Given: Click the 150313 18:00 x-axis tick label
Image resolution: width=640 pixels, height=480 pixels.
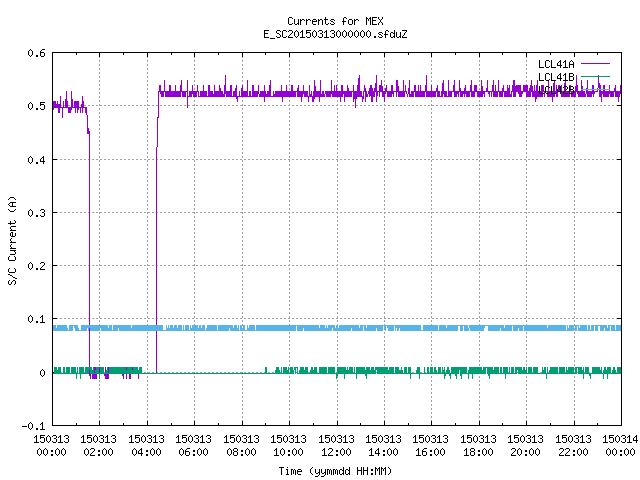Looking at the screenshot, I should click(478, 446).
